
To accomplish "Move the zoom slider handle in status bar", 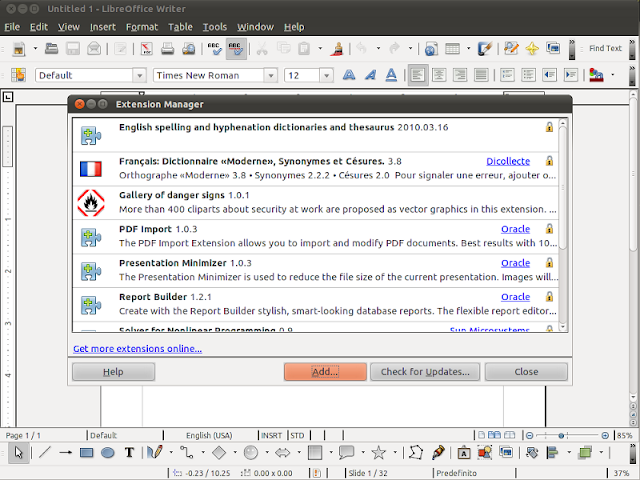I will [561, 436].
